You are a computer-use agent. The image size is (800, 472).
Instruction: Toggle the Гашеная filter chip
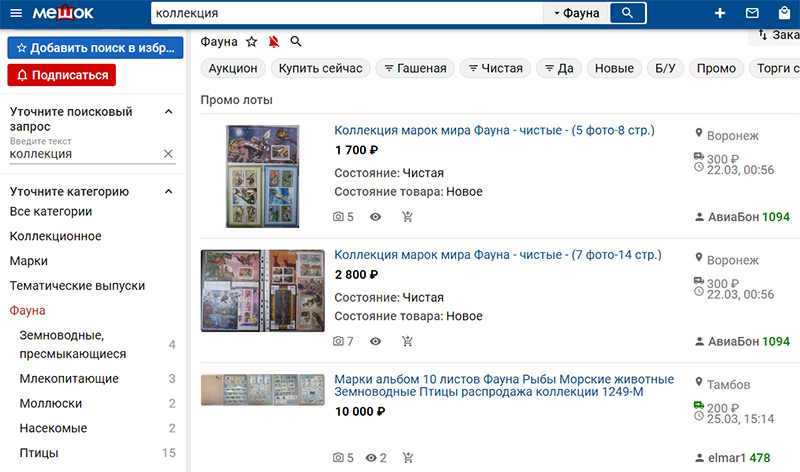click(415, 68)
